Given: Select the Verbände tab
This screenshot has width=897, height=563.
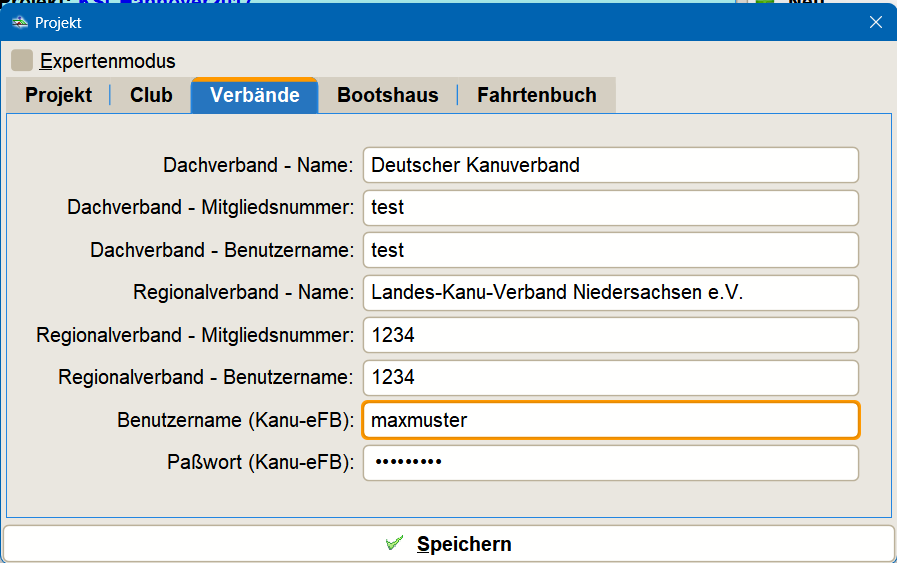Looking at the screenshot, I should point(255,95).
